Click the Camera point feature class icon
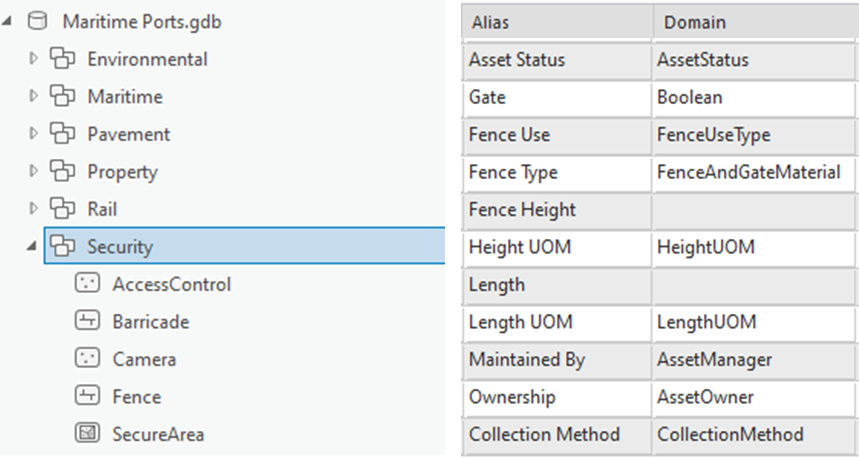This screenshot has height=458, width=859. [88, 359]
